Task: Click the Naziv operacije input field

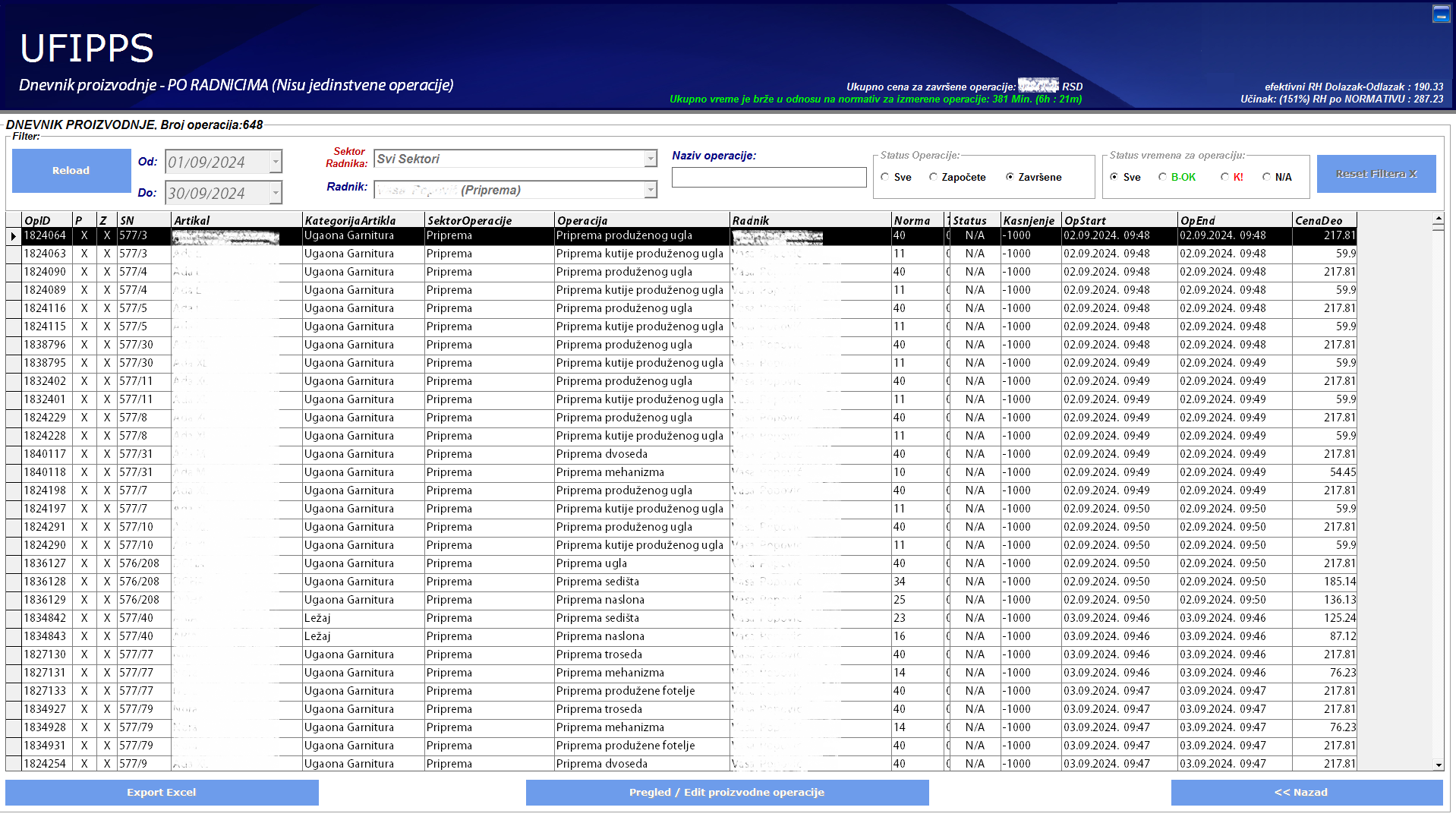Action: coord(769,177)
